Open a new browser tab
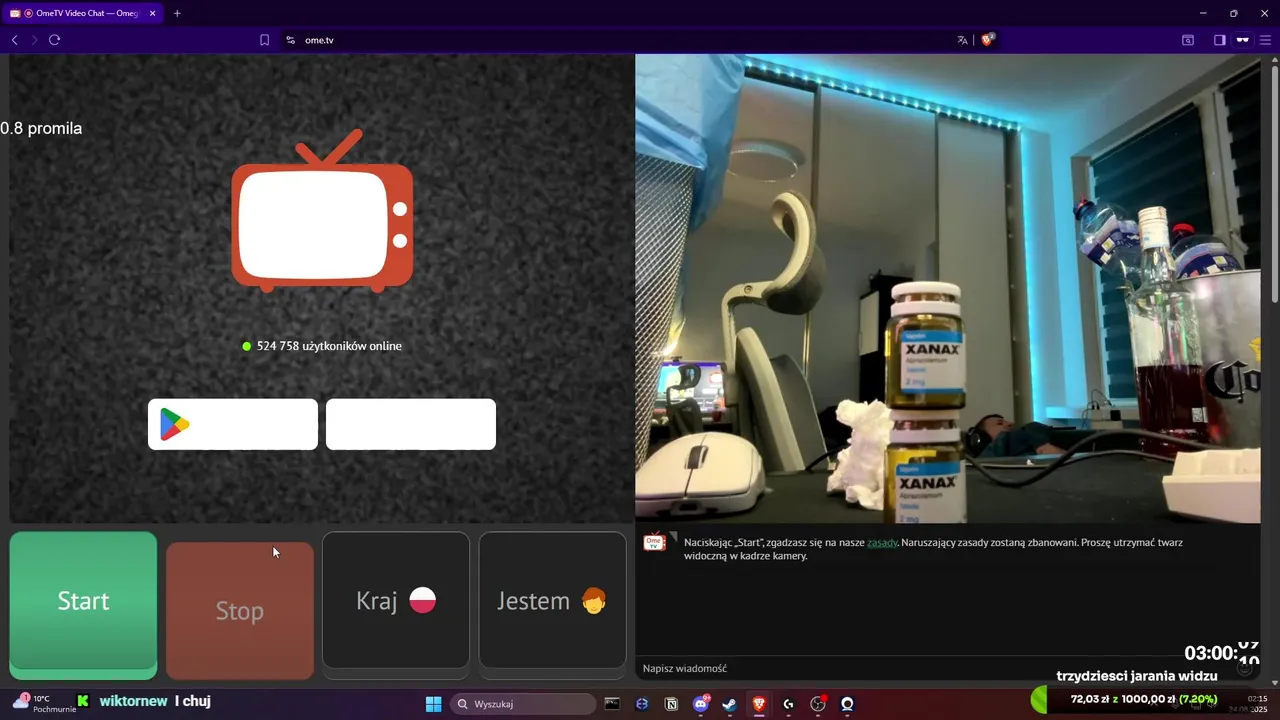The height and width of the screenshot is (720, 1280). (177, 13)
